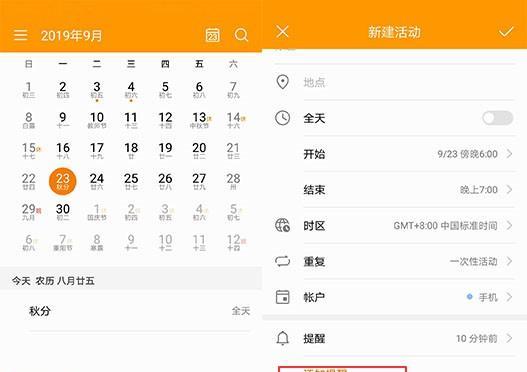Select October 7 重阳节 date
Image resolution: width=527 pixels, height=372 pixels.
tap(63, 242)
